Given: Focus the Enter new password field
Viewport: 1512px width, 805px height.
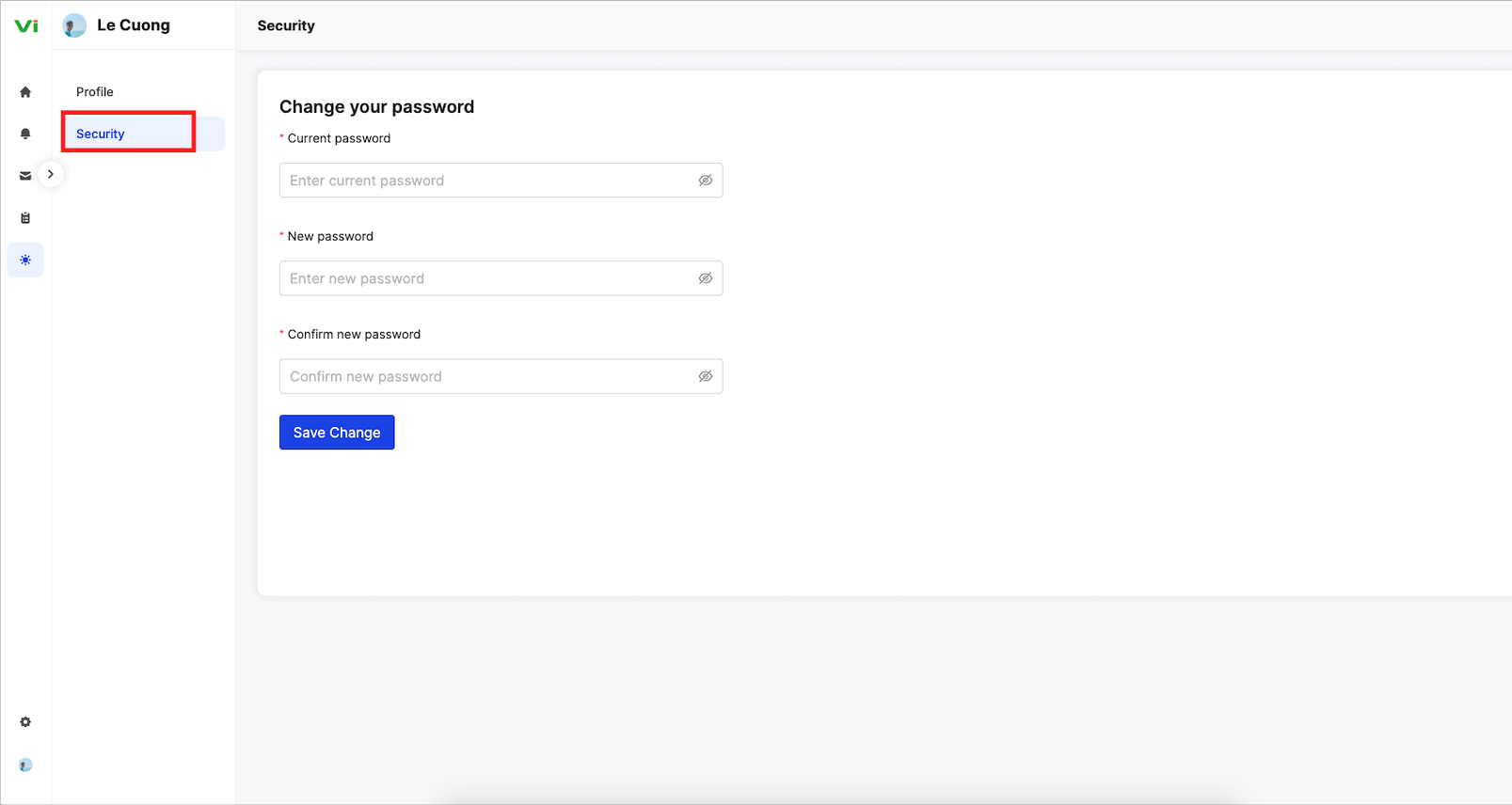Looking at the screenshot, I should 501,278.
